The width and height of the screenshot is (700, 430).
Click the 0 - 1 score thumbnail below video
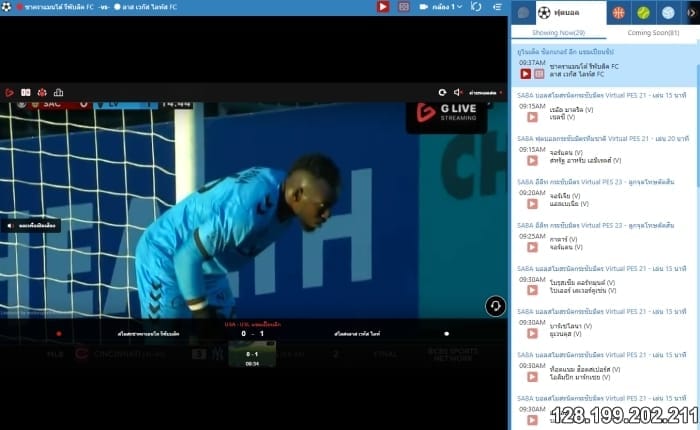(252, 354)
